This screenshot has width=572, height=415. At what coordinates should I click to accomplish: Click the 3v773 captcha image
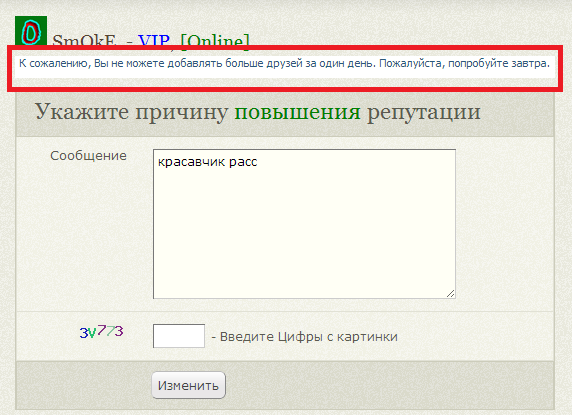(101, 331)
